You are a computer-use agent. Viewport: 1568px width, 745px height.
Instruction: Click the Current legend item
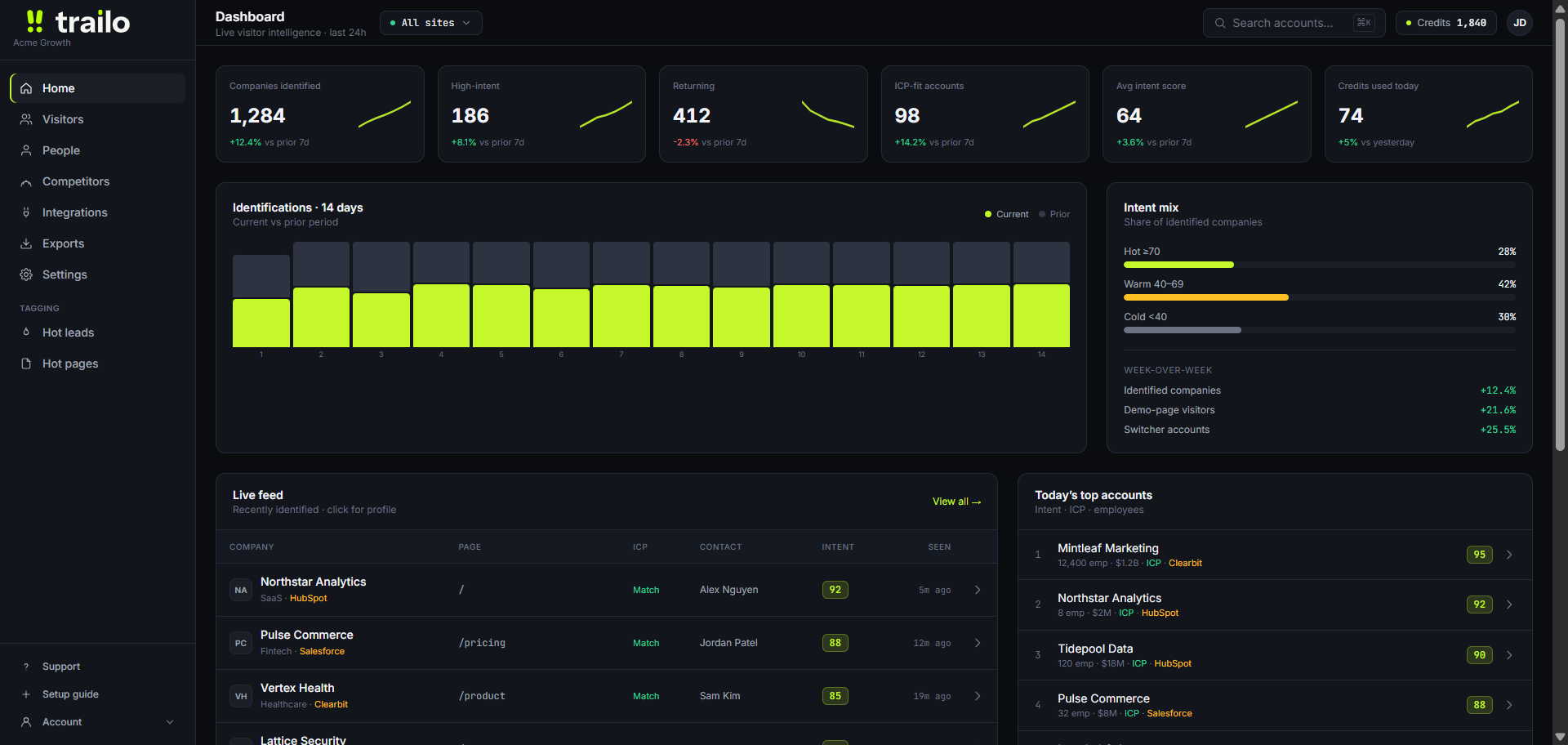click(x=1006, y=214)
